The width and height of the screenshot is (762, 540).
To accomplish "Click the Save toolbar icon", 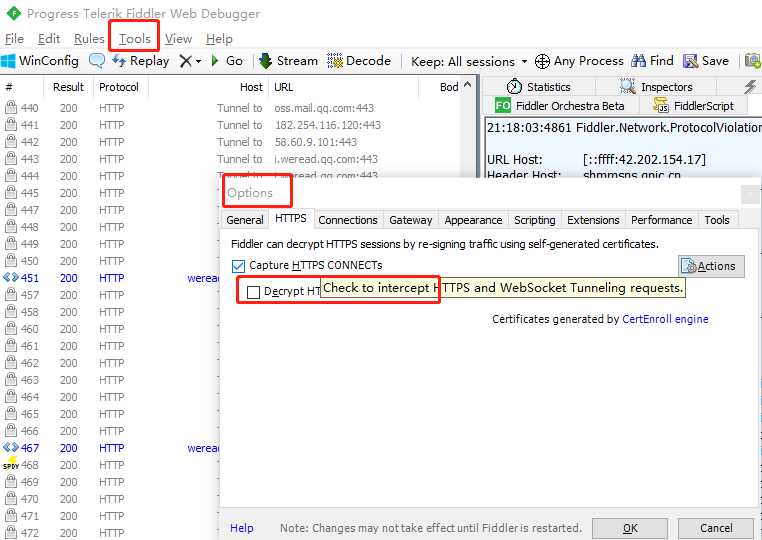I will click(x=690, y=61).
